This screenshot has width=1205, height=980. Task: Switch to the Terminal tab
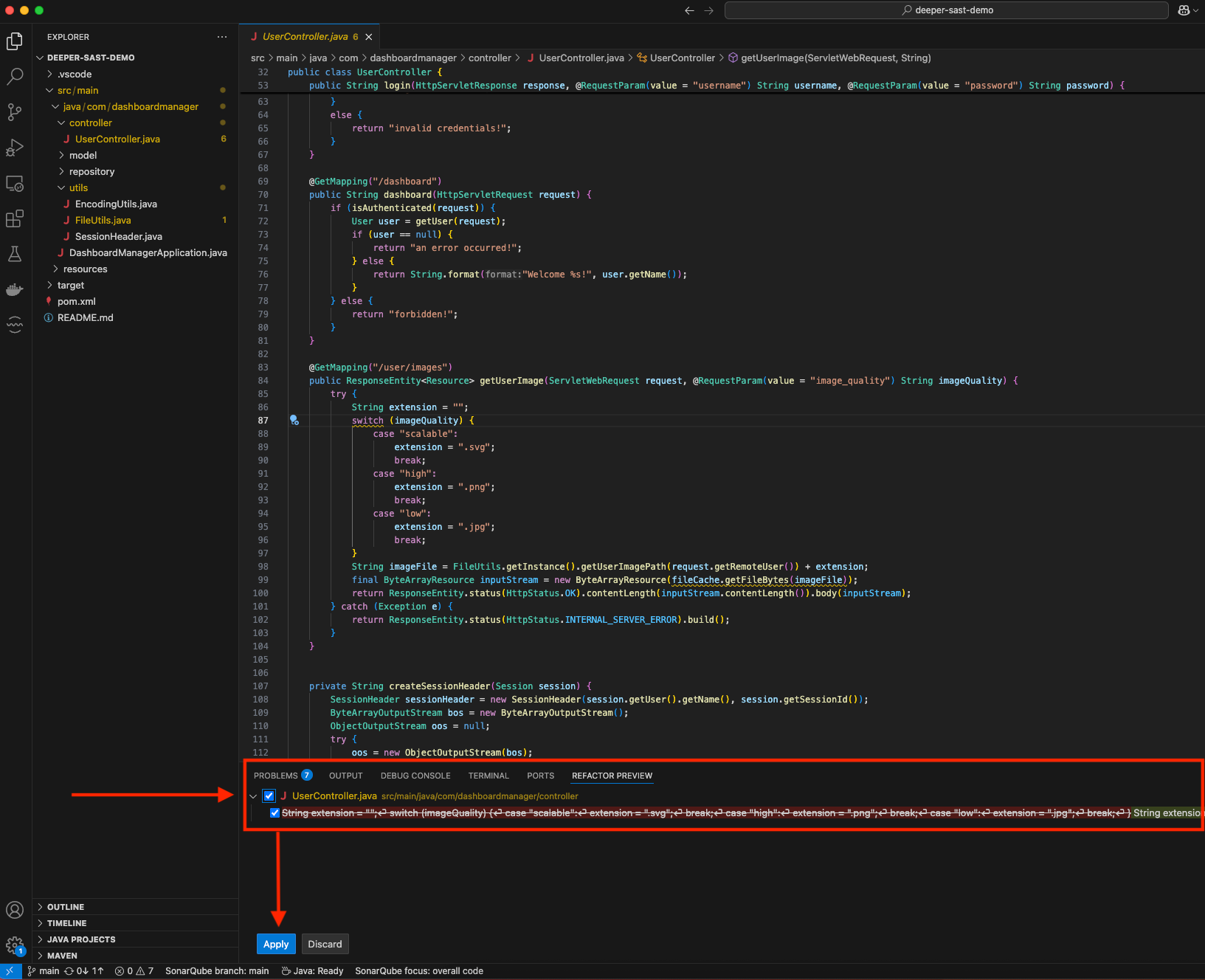[x=488, y=776]
